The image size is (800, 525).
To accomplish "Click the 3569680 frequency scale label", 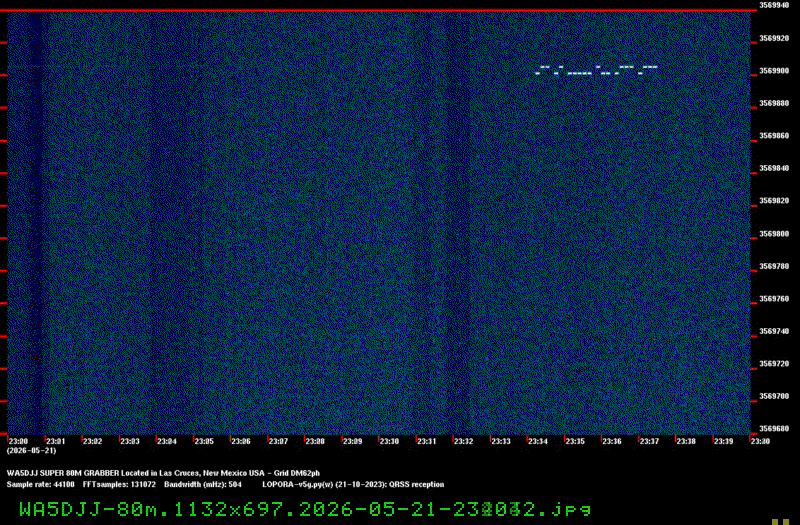I will coord(774,429).
